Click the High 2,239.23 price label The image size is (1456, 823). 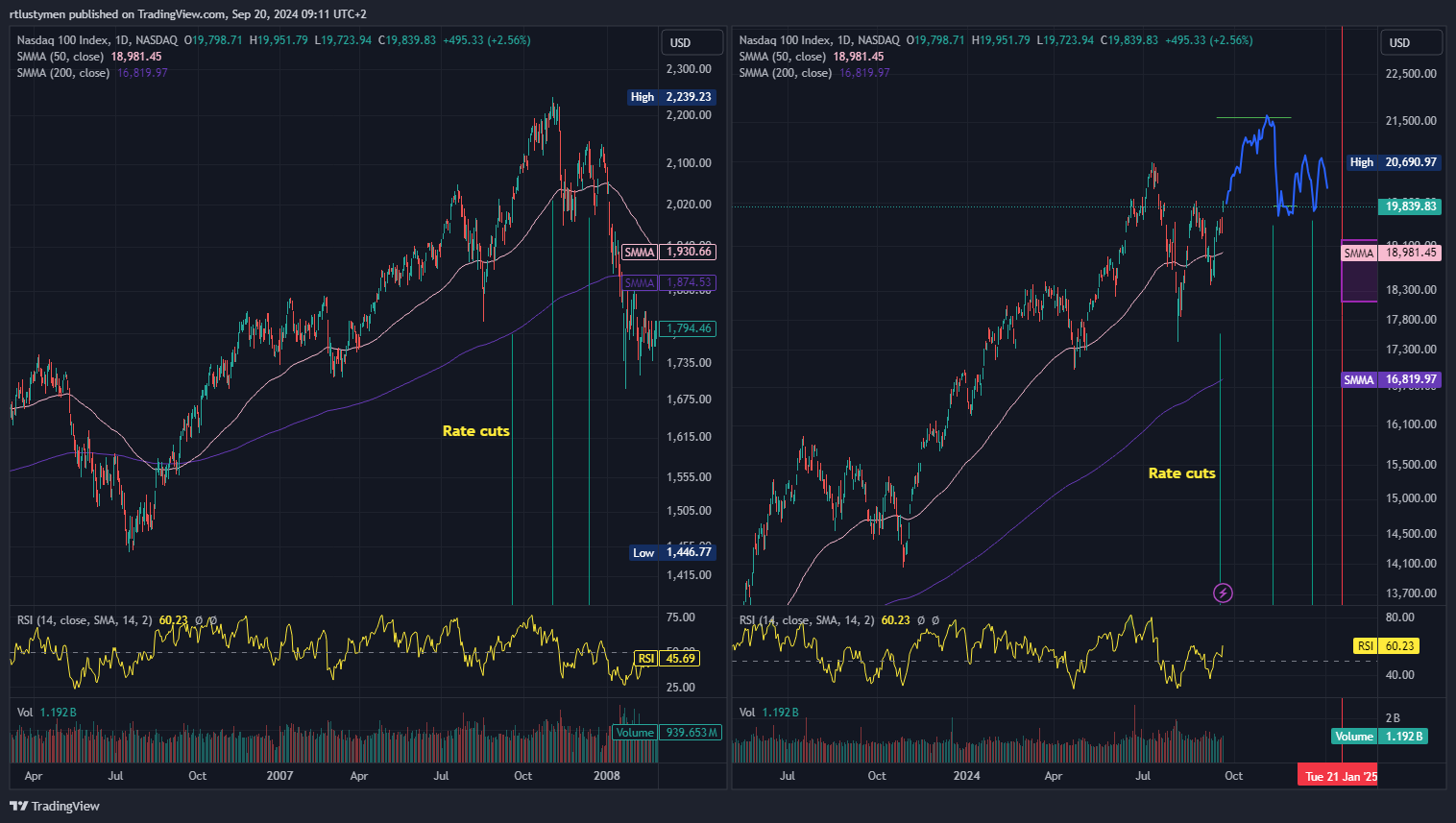(x=671, y=97)
